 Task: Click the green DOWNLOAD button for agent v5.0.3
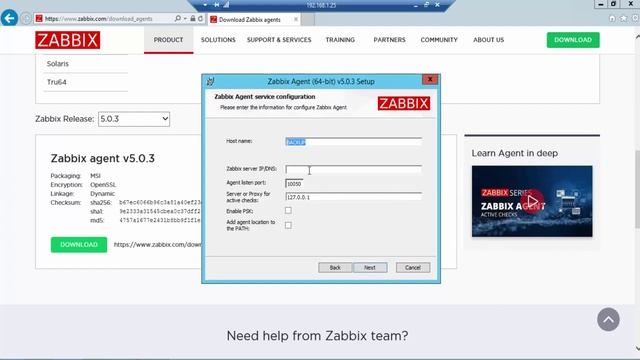[x=79, y=244]
